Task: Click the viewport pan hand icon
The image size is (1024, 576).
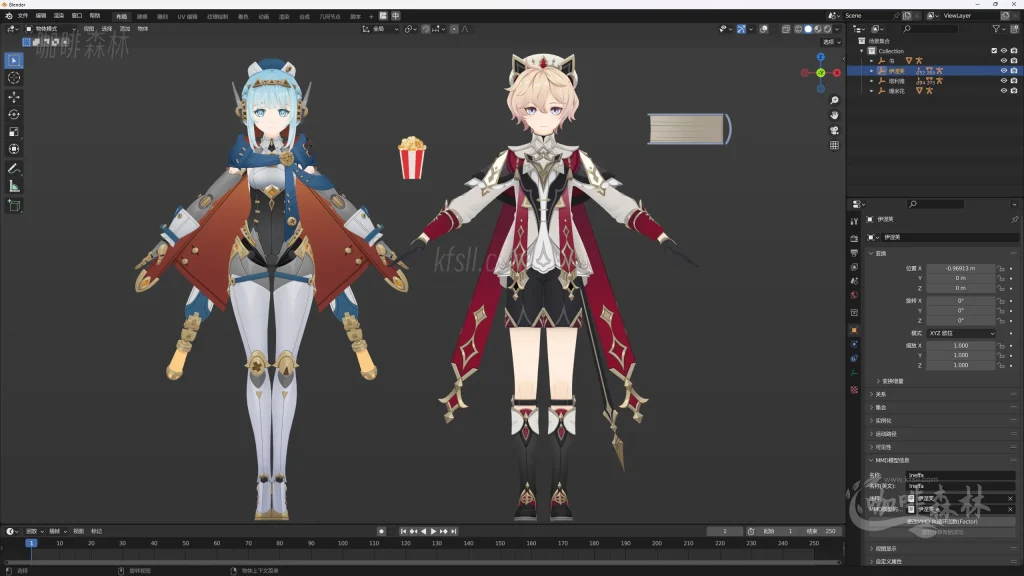Action: pos(834,115)
